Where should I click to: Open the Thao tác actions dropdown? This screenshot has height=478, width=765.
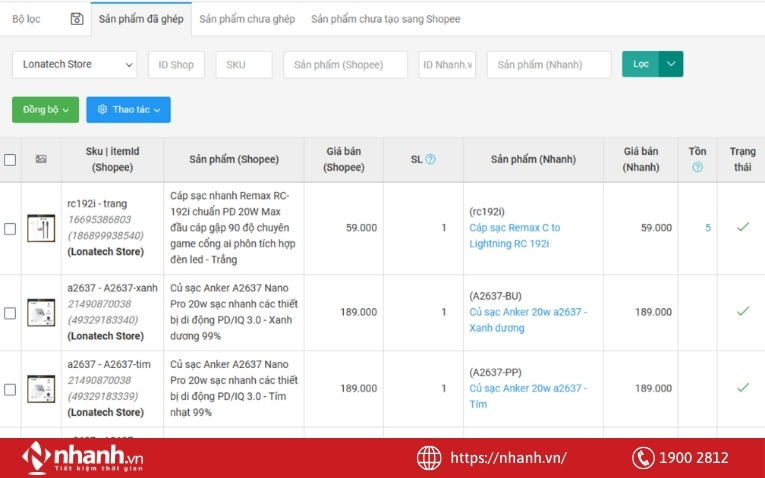click(128, 110)
